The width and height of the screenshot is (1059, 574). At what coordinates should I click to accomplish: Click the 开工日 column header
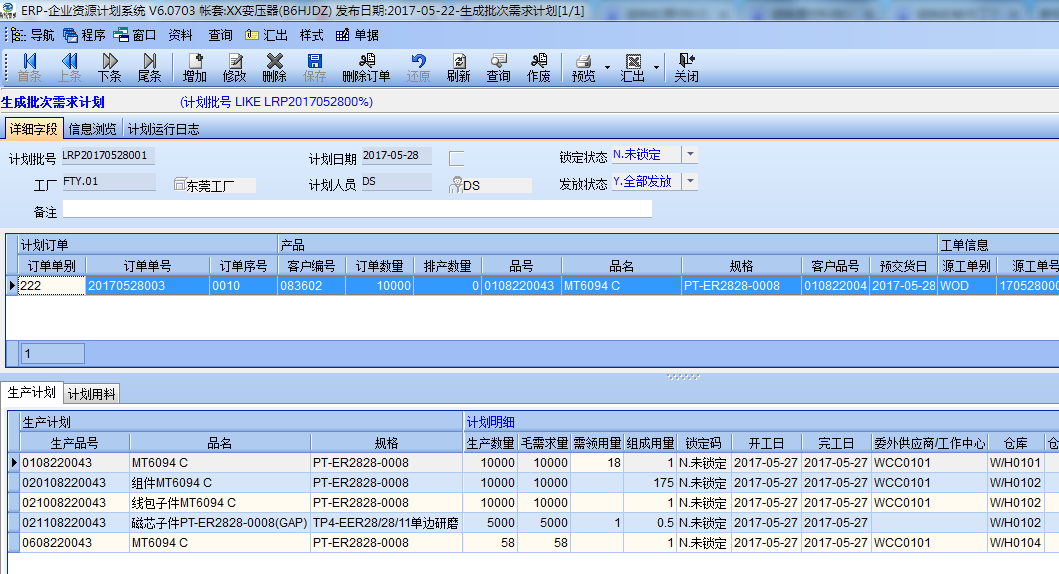coord(767,443)
